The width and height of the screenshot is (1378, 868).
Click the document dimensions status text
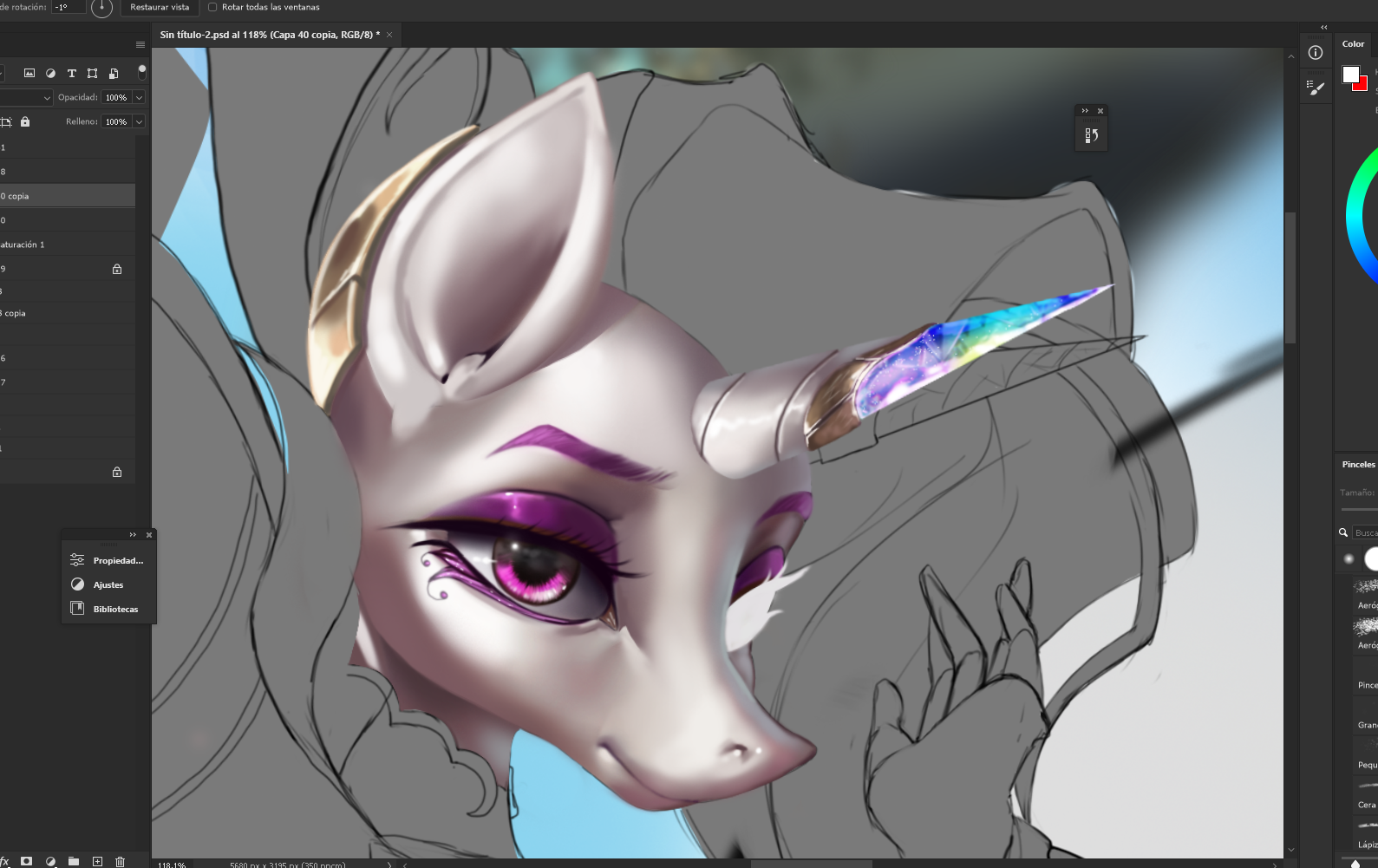[288, 865]
